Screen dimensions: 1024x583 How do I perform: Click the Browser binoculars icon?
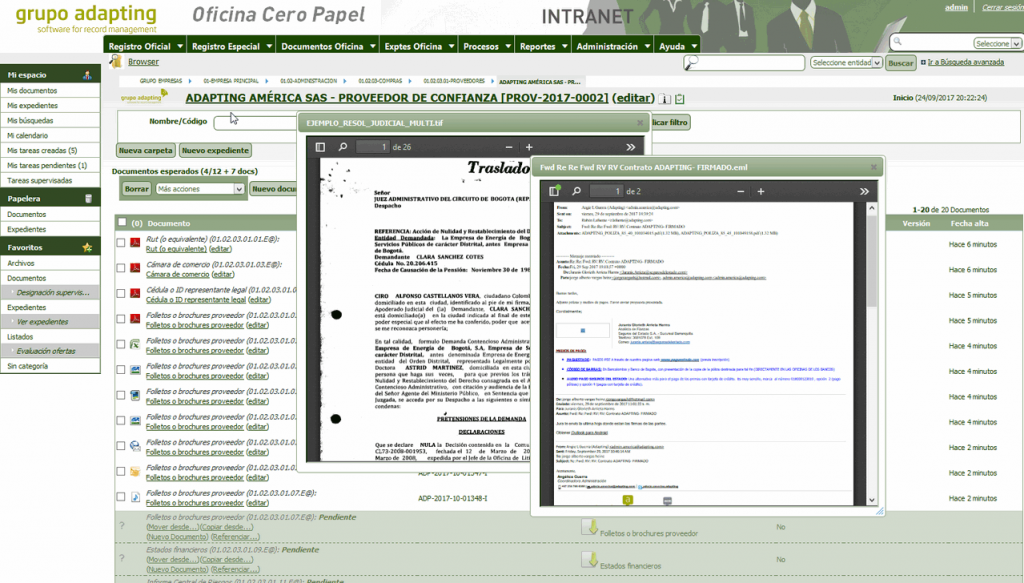pos(116,61)
